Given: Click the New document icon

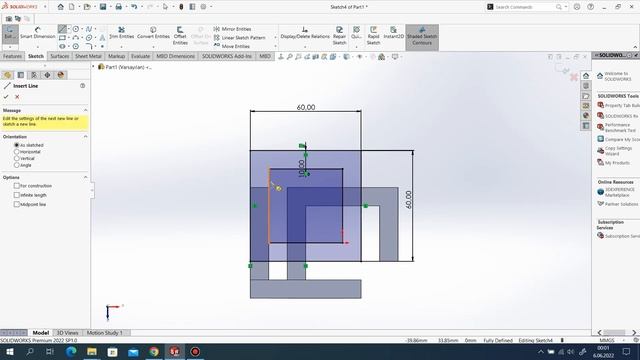Looking at the screenshot, I should pyautogui.click(x=71, y=7).
